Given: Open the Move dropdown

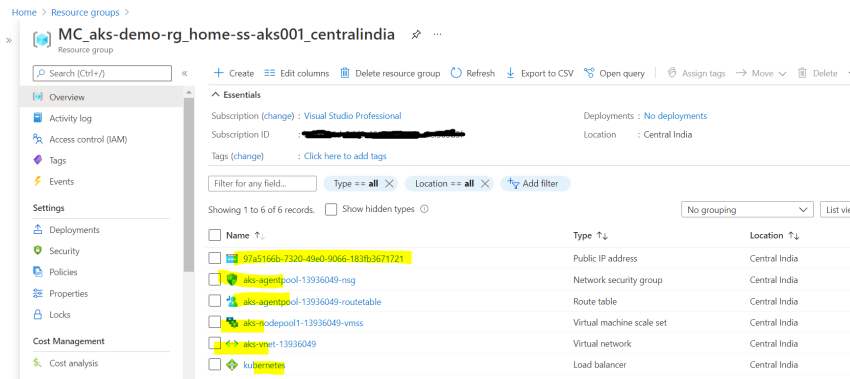Looking at the screenshot, I should pos(761,73).
